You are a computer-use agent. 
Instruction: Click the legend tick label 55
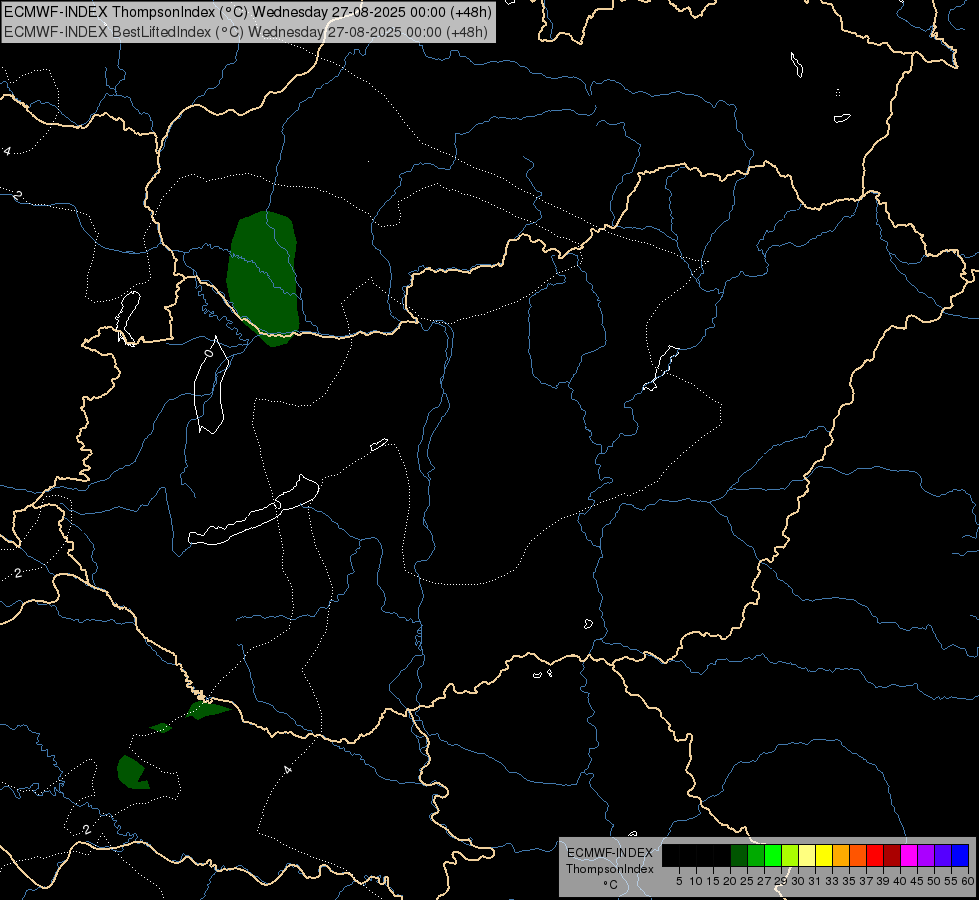tap(951, 881)
